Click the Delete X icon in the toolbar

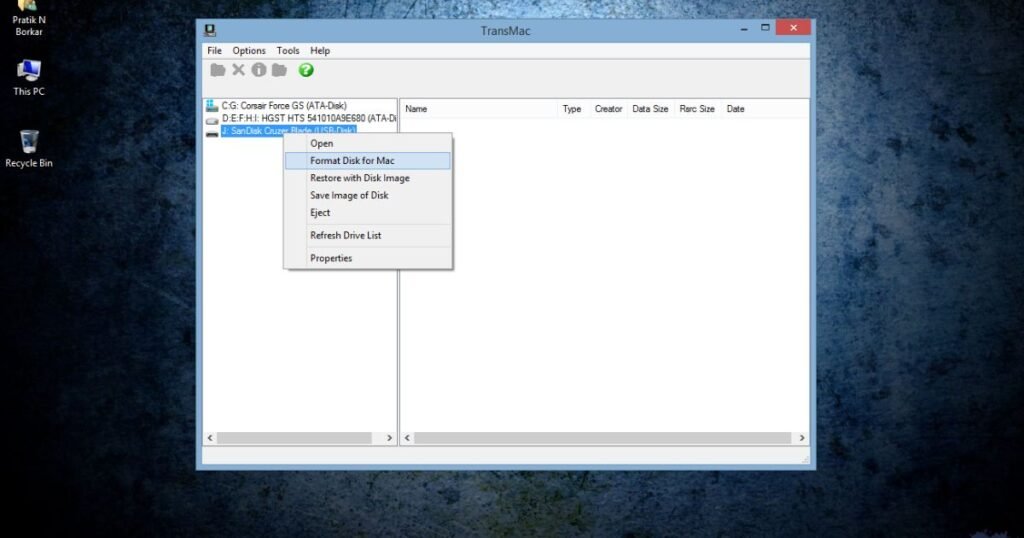tap(238, 70)
